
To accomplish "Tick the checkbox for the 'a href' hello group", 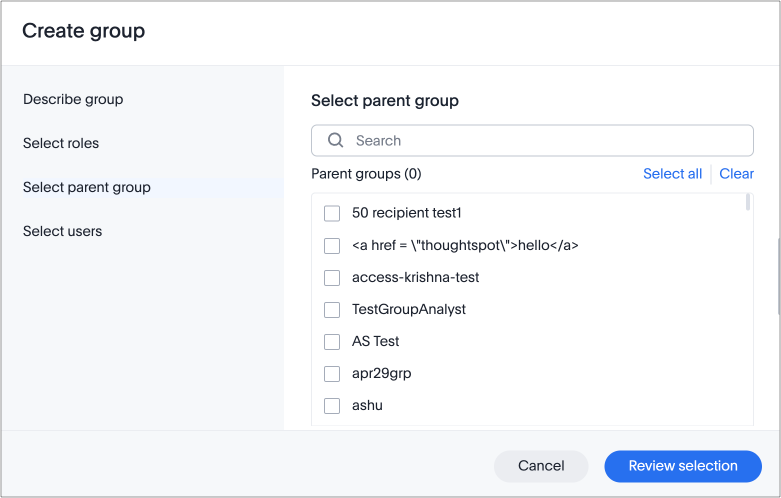I will tap(332, 245).
